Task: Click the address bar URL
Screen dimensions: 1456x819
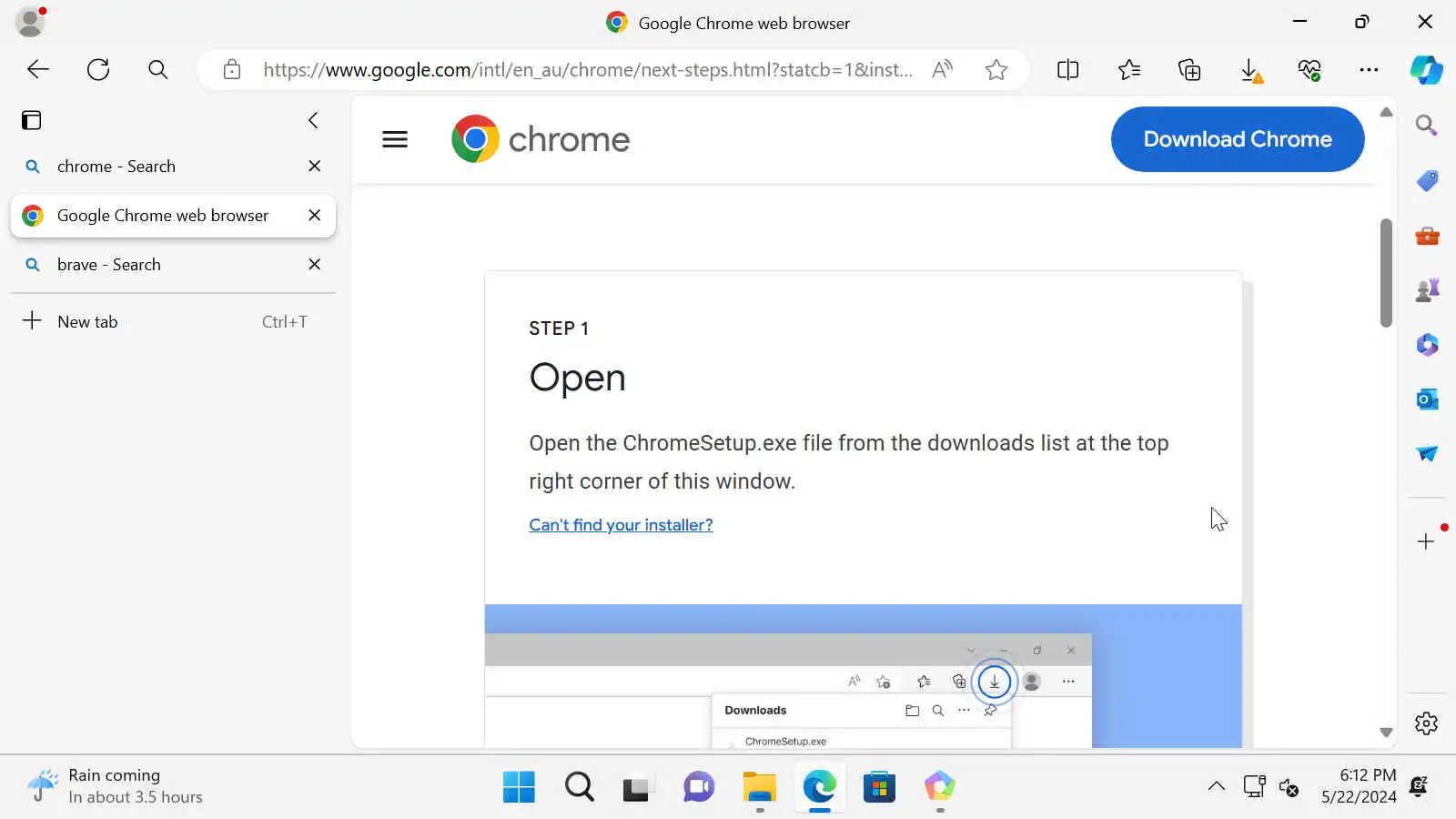Action: [x=588, y=70]
